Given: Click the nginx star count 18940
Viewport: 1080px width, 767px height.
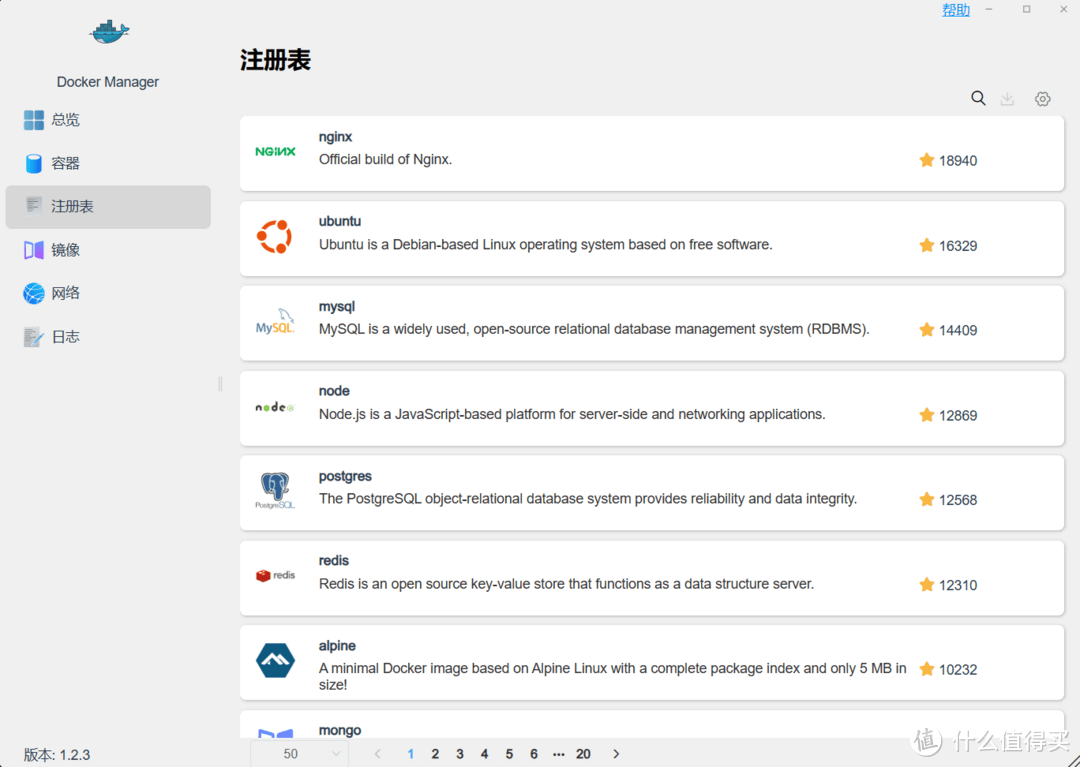Looking at the screenshot, I should [958, 160].
